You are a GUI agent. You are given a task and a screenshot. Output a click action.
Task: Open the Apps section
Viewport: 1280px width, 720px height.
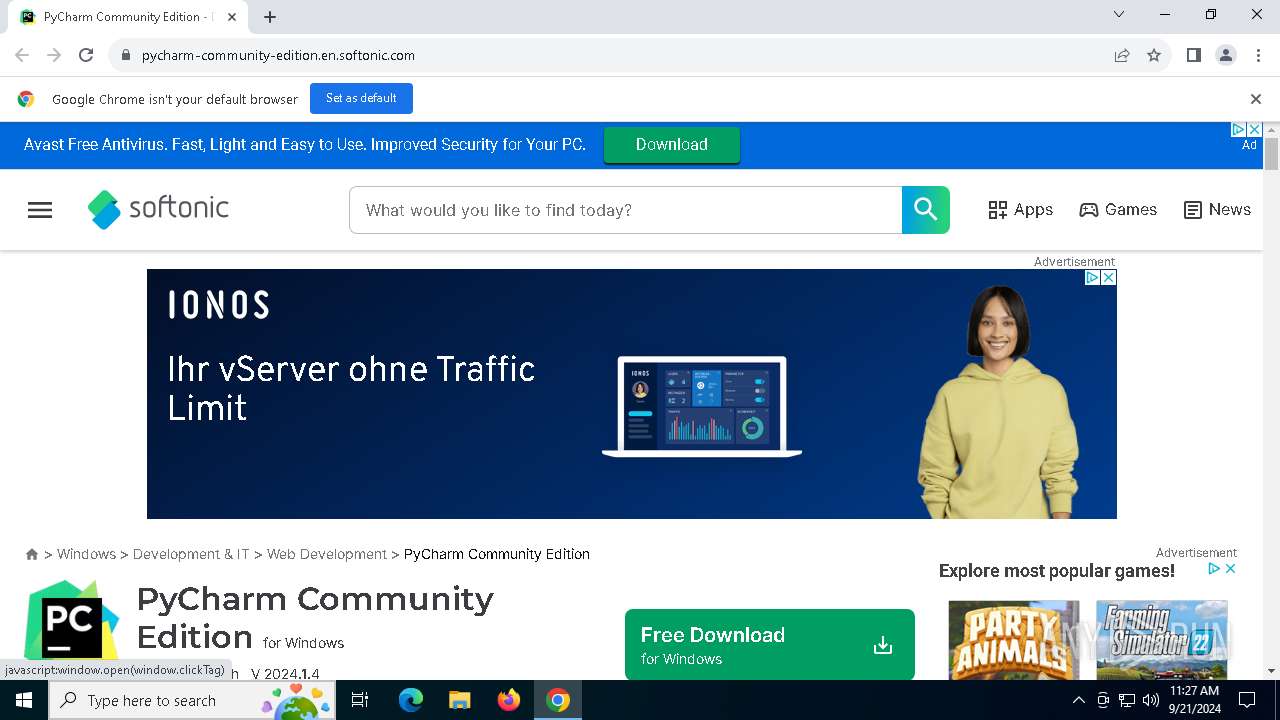point(1020,210)
